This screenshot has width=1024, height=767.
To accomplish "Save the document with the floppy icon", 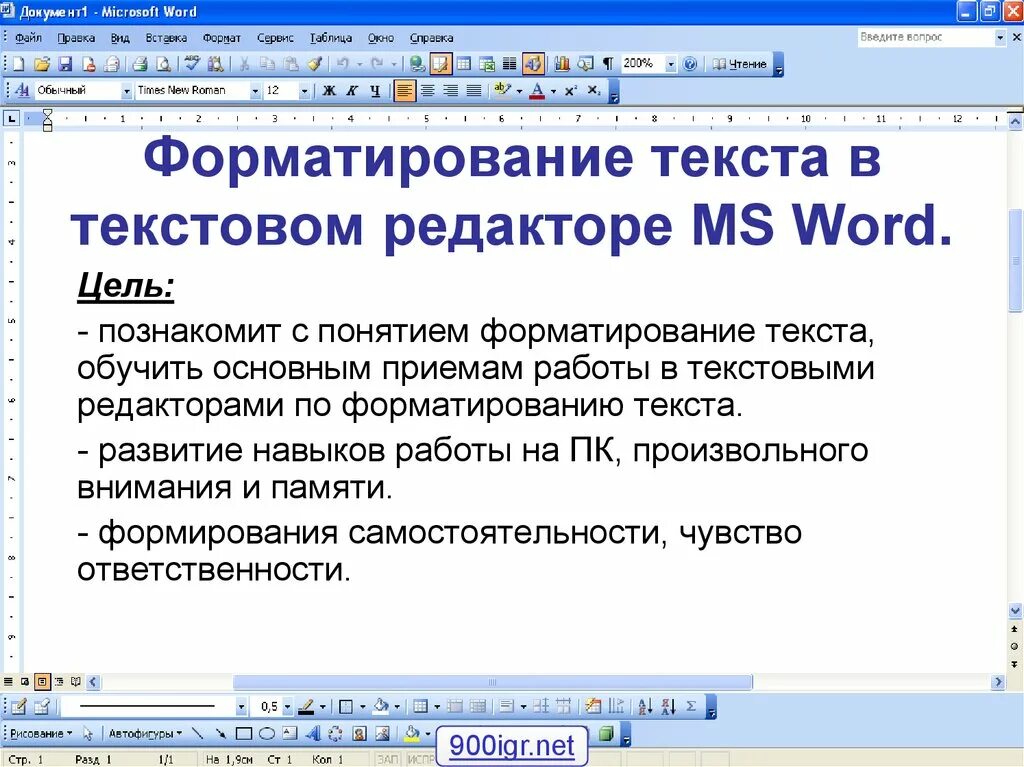I will click(65, 64).
